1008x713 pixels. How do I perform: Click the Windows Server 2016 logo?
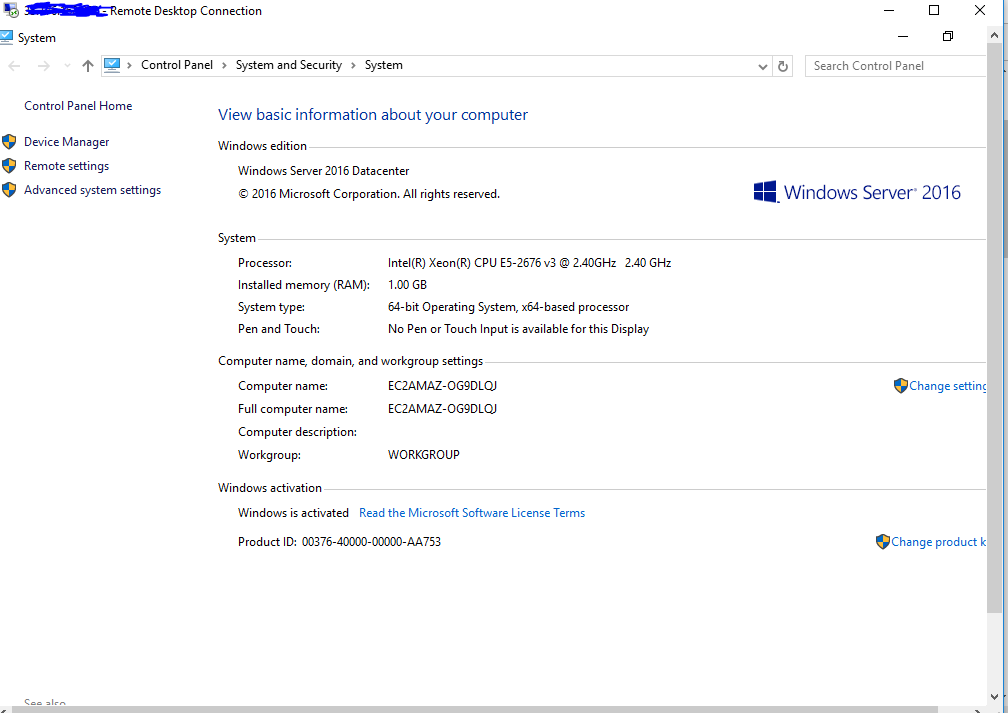click(856, 192)
